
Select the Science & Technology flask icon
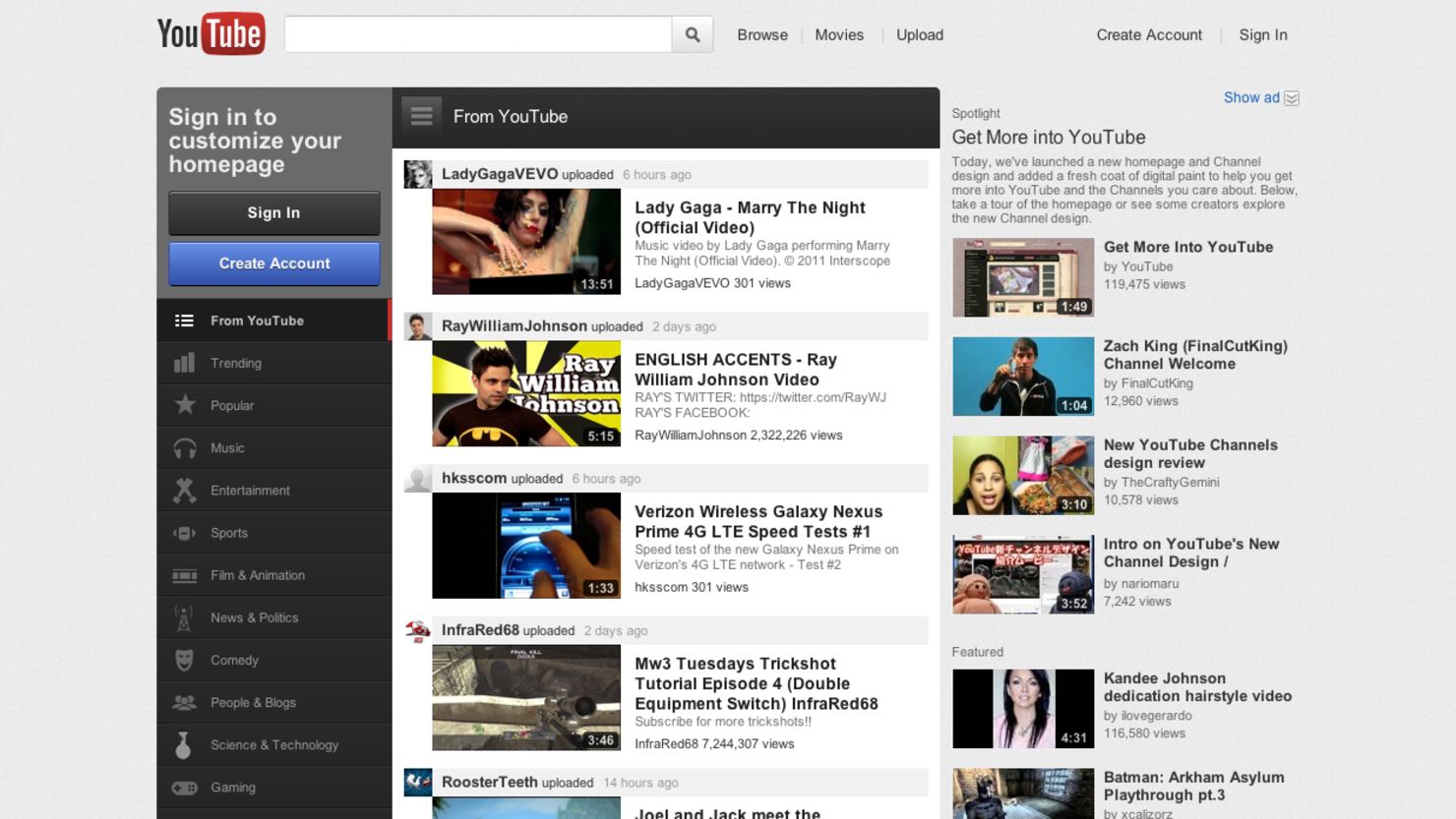(184, 744)
